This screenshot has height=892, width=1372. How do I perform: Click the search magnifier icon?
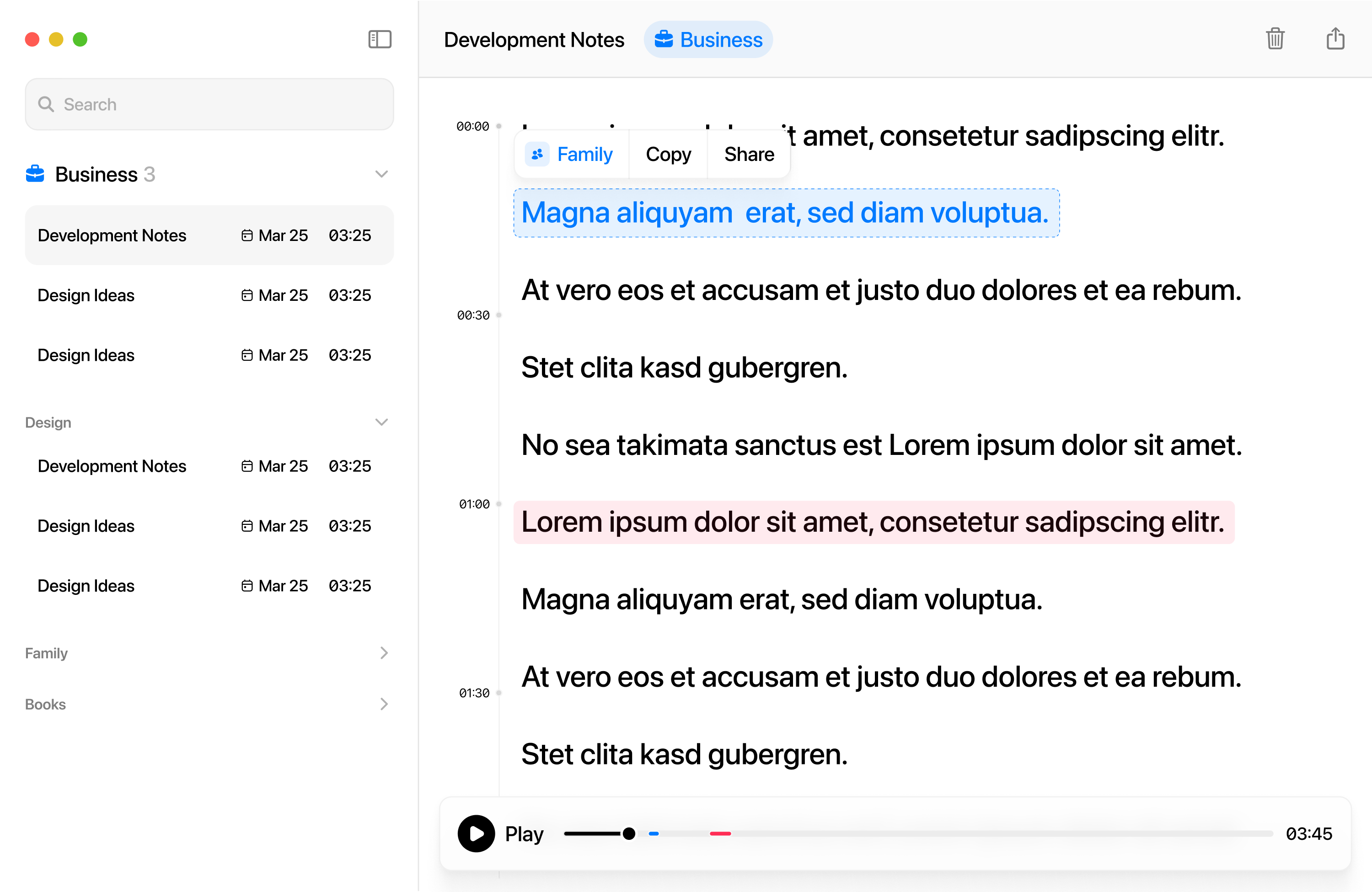(46, 104)
